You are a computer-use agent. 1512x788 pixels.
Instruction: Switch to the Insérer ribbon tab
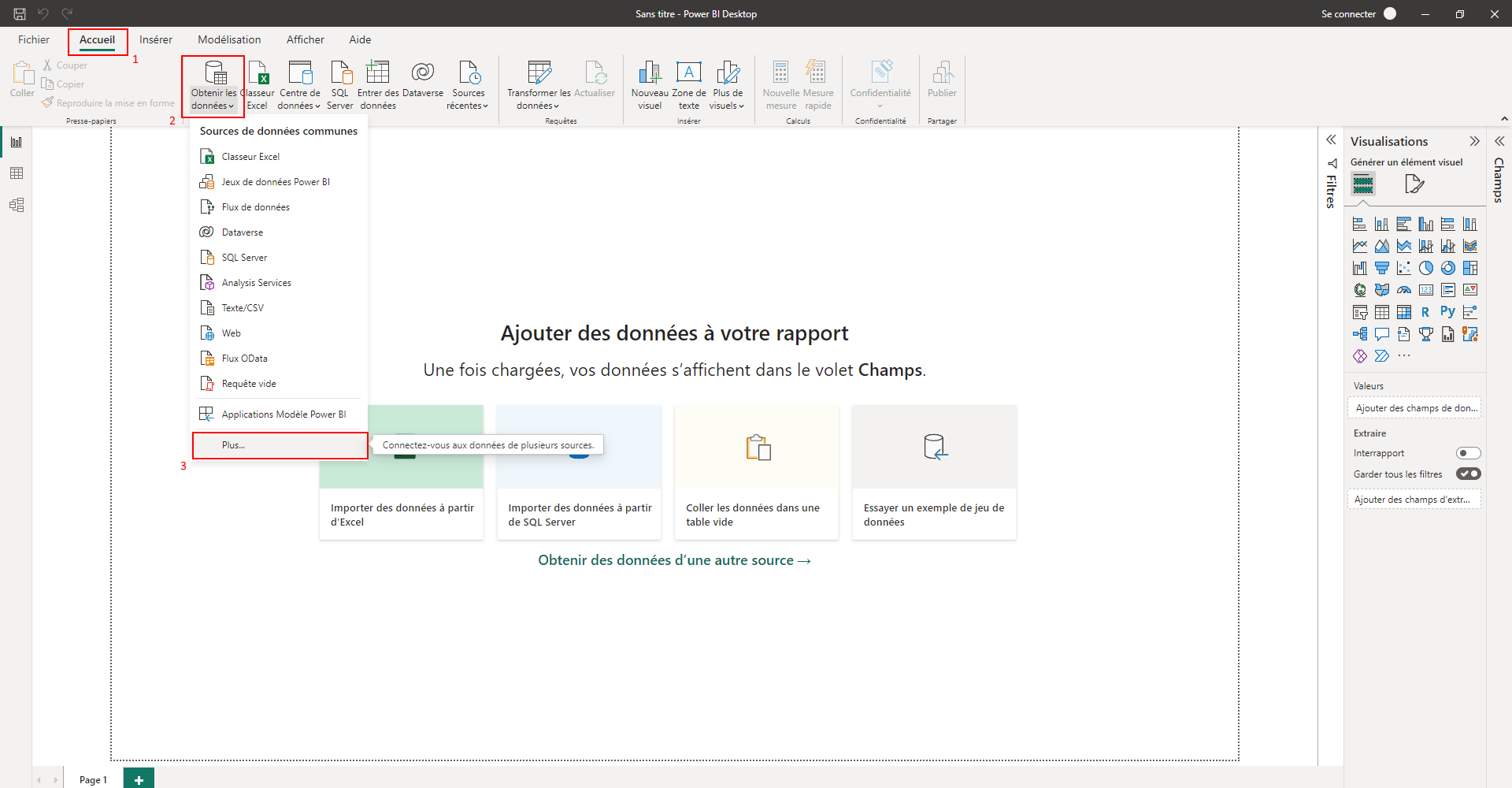[156, 39]
